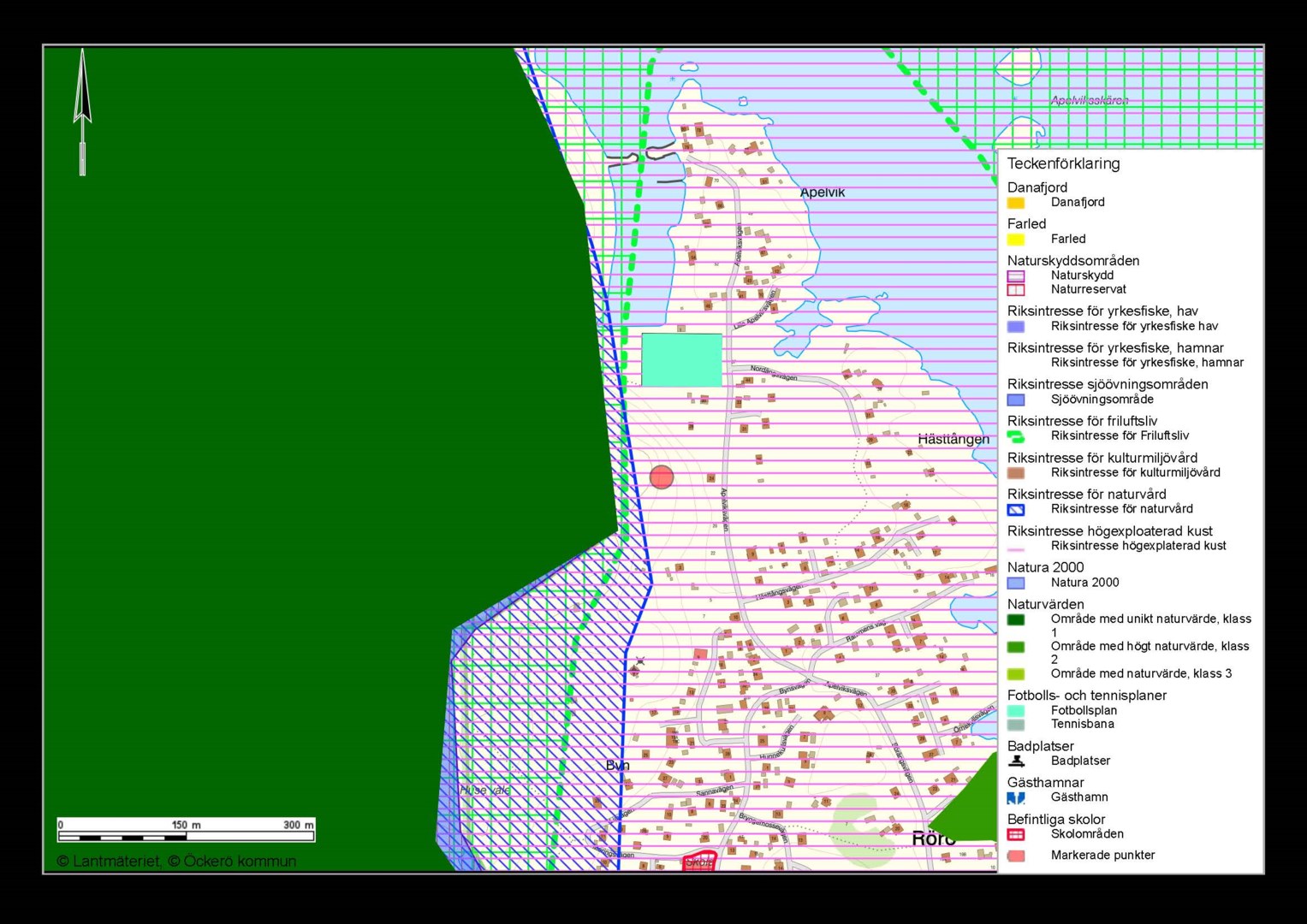Image resolution: width=1307 pixels, height=924 pixels.
Task: Select the Naturreservat legend symbol
Action: pyautogui.click(x=1016, y=290)
